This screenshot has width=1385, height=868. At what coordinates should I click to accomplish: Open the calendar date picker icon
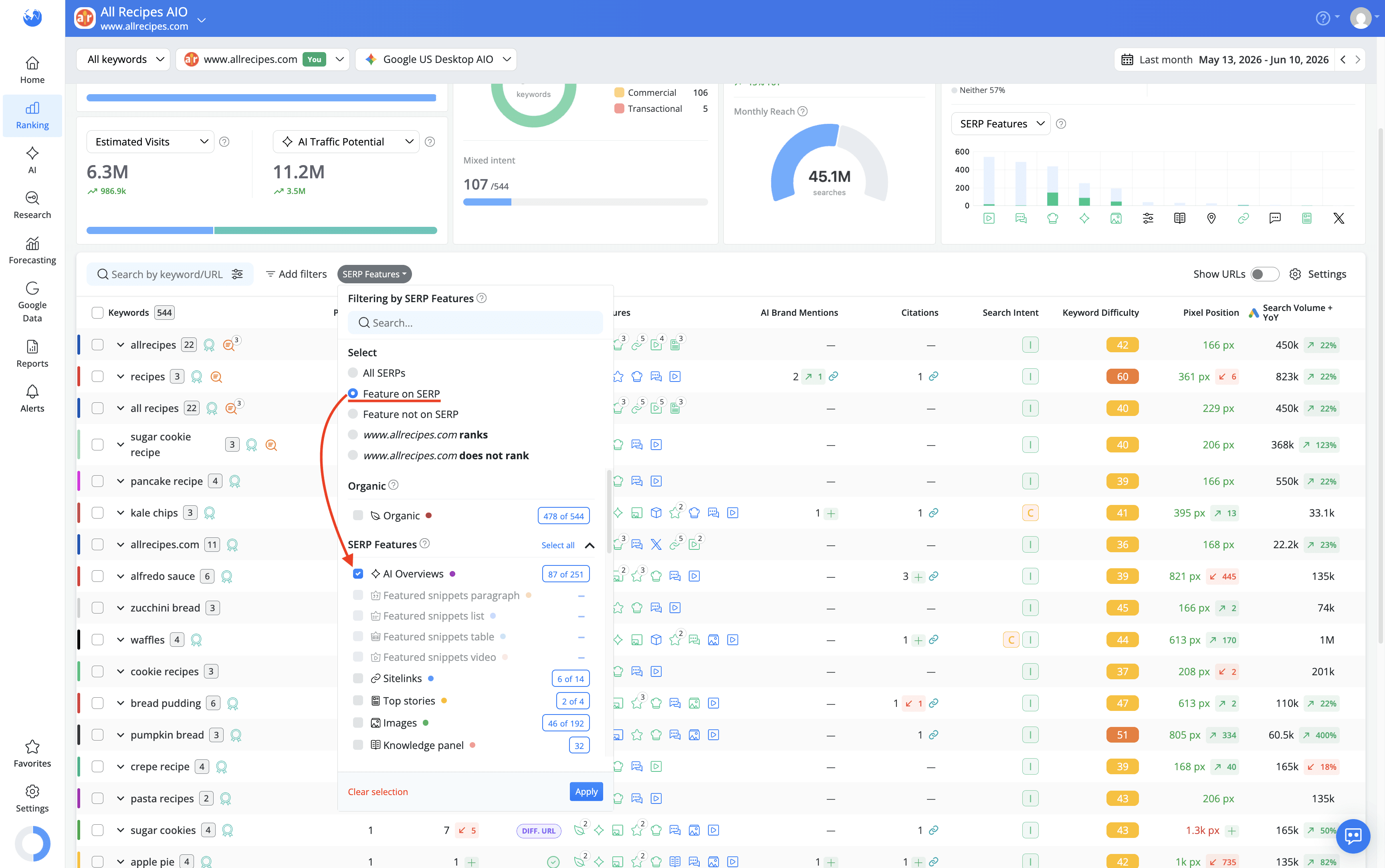[1127, 60]
